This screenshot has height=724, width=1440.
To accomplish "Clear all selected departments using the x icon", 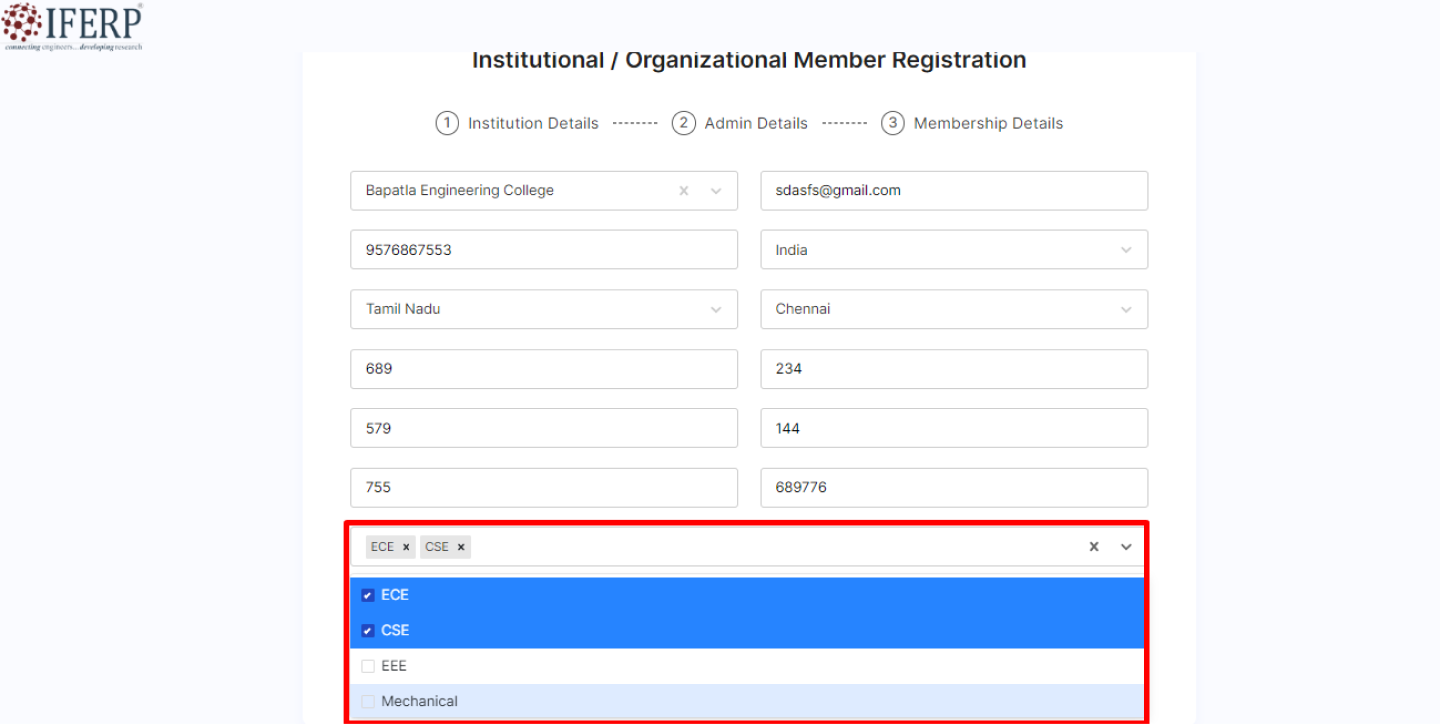I will tap(1093, 546).
